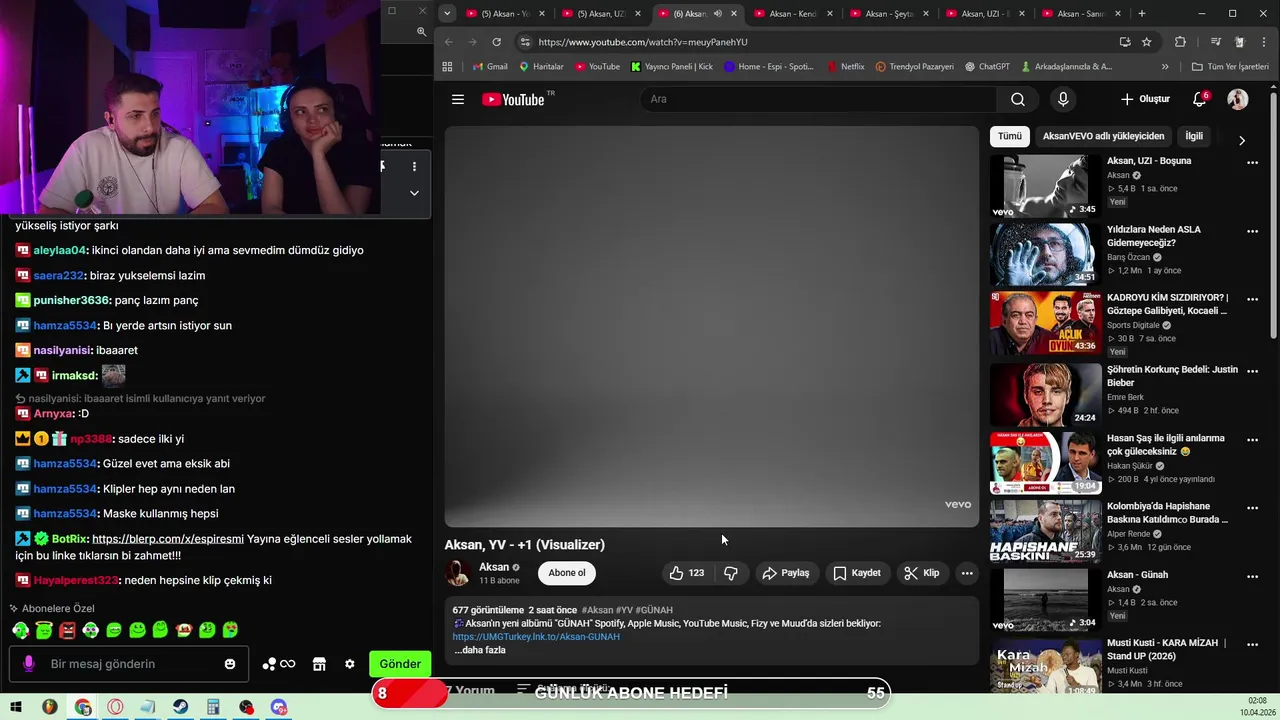Subscribe with the Abone ol button

567,573
